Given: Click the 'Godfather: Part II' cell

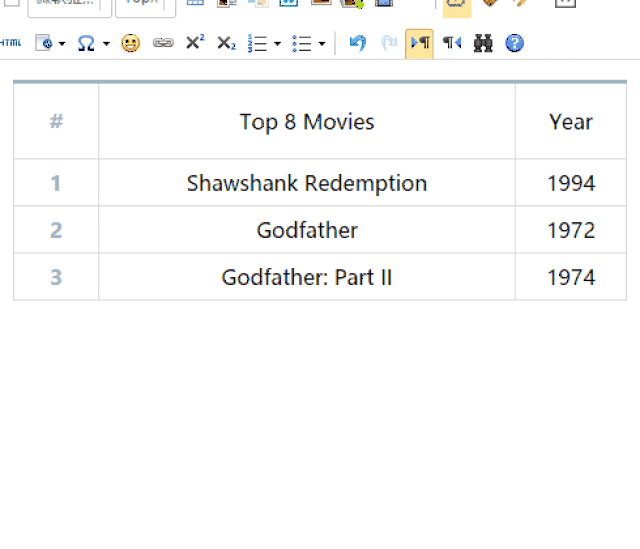Looking at the screenshot, I should coord(306,277).
